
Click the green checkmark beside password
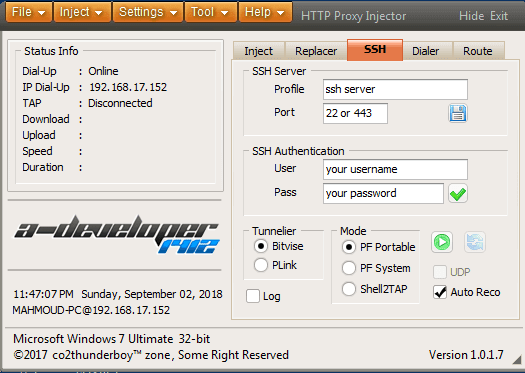(x=458, y=194)
